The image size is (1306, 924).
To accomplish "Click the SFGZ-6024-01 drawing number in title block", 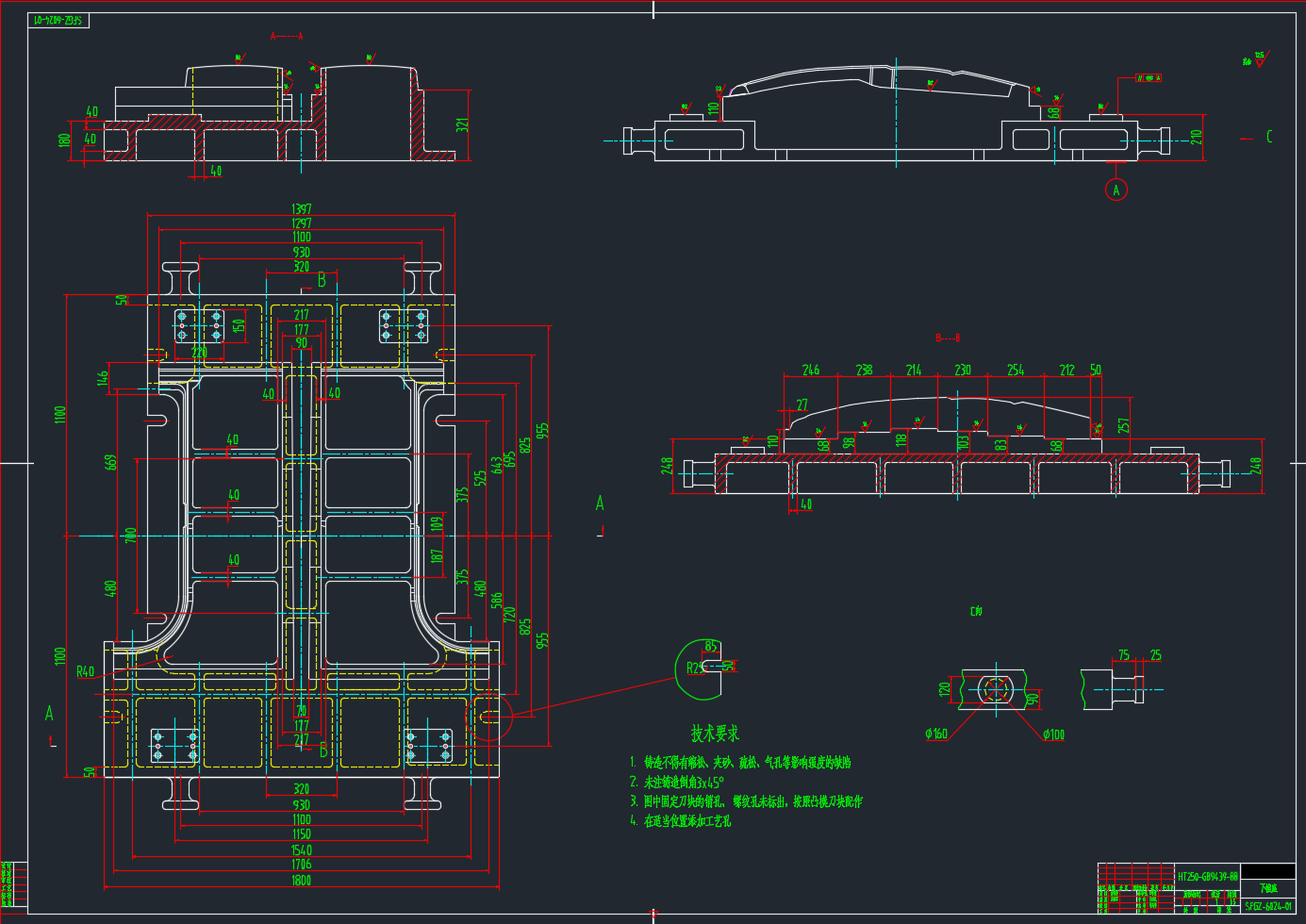I will [1267, 906].
